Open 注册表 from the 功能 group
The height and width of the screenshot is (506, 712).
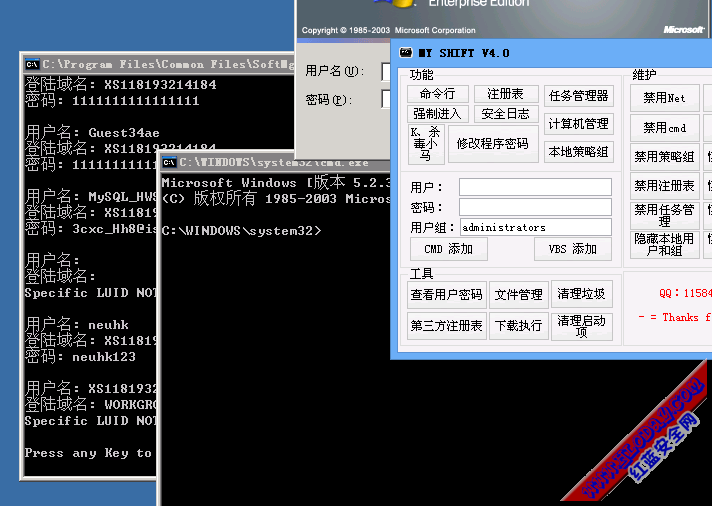point(506,94)
